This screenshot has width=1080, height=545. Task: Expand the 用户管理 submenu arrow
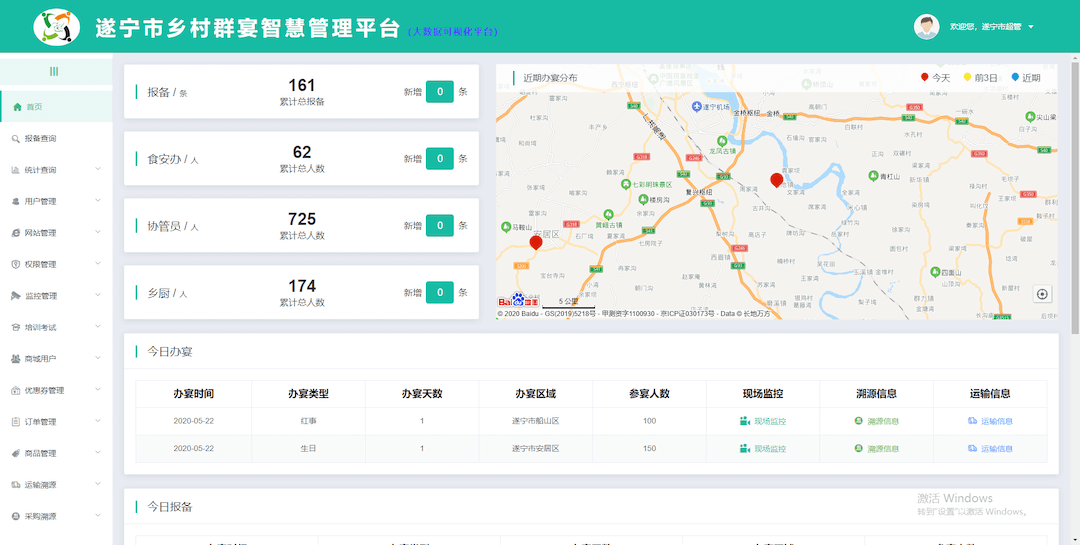(98, 201)
